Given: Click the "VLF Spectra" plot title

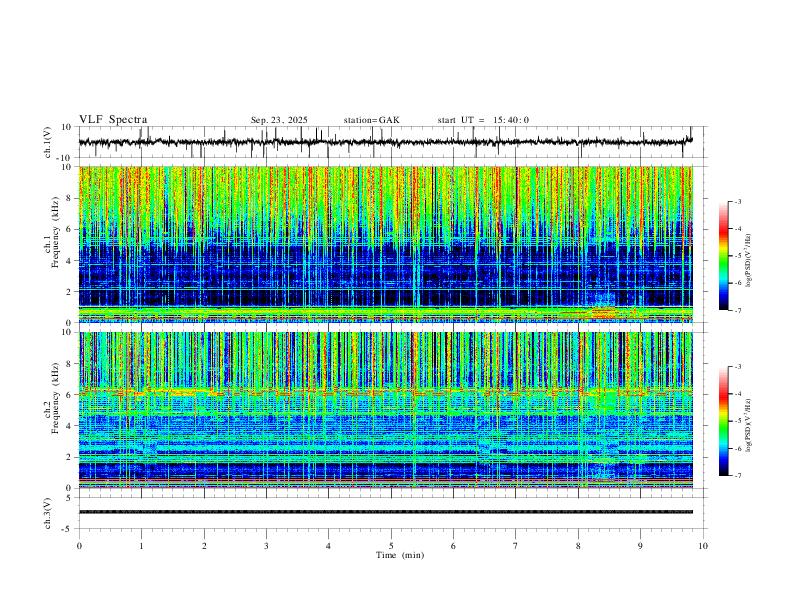Looking at the screenshot, I should (113, 120).
